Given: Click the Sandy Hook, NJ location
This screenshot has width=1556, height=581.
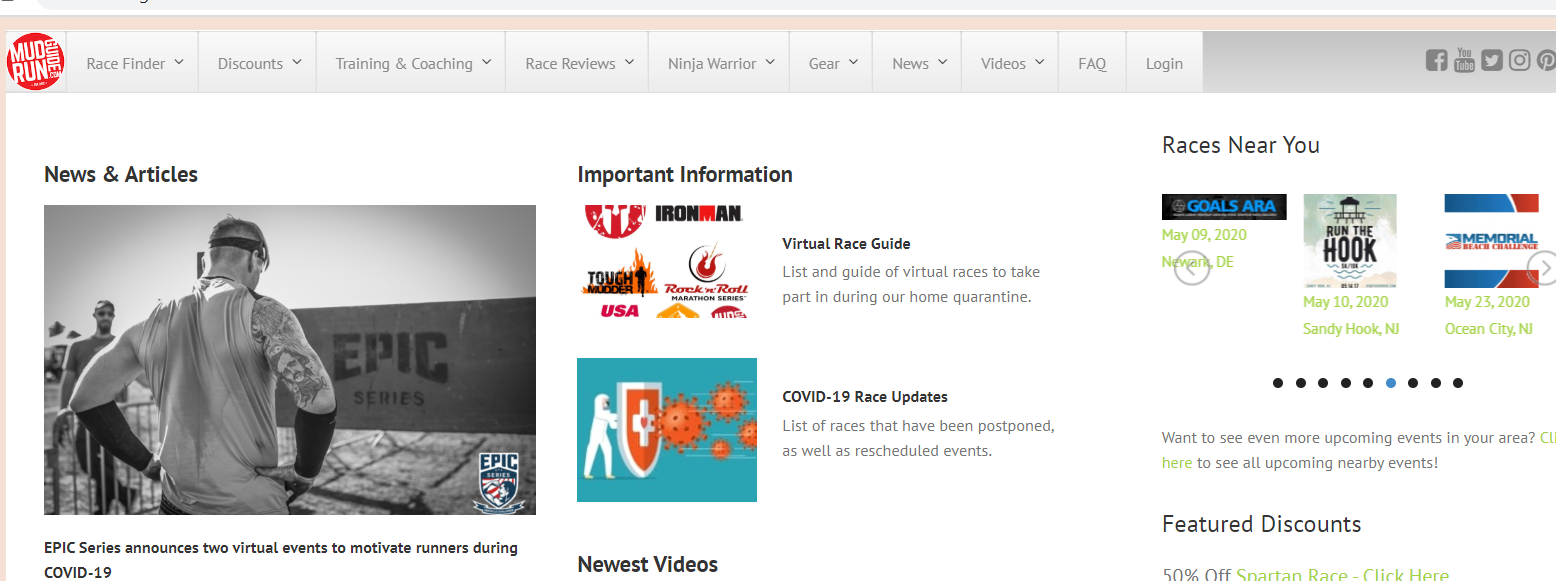Looking at the screenshot, I should (x=1351, y=329).
